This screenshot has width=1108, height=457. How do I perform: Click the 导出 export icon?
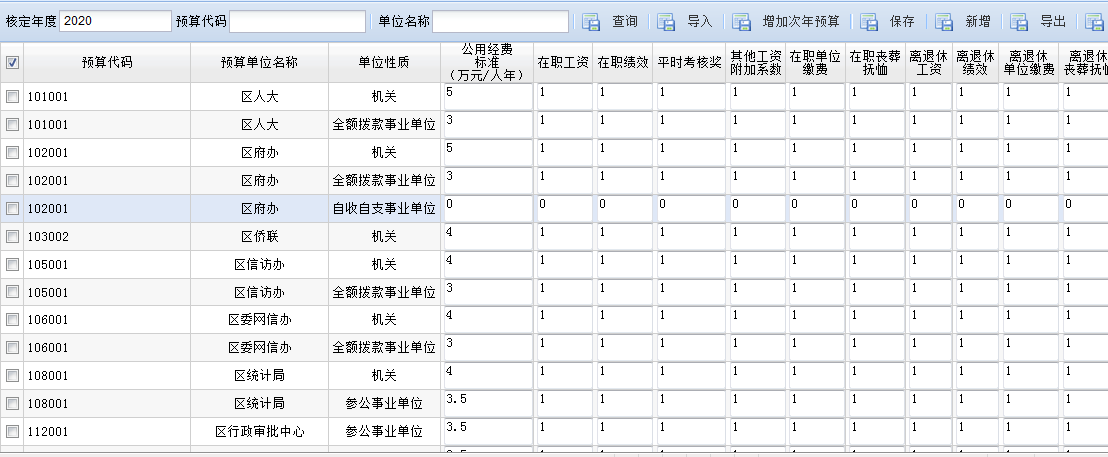(x=1019, y=22)
